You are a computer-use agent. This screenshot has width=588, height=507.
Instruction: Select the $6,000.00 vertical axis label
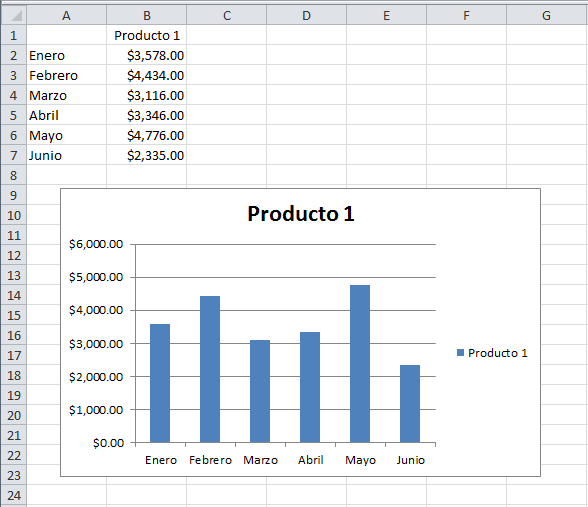pos(96,244)
